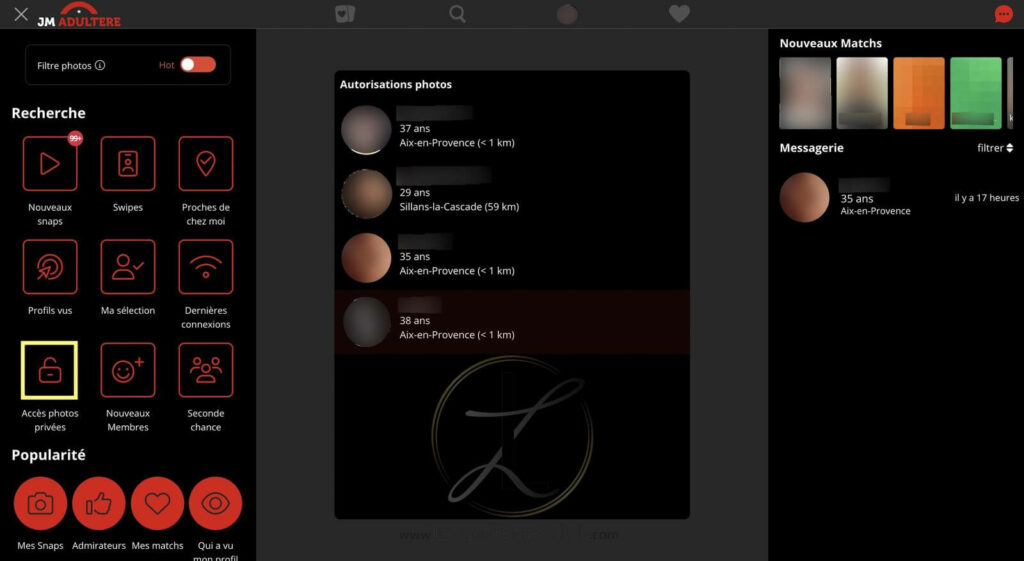Viewport: 1024px width, 561px height.
Task: Open Qui a vu mon profil eye button
Action: (216, 504)
